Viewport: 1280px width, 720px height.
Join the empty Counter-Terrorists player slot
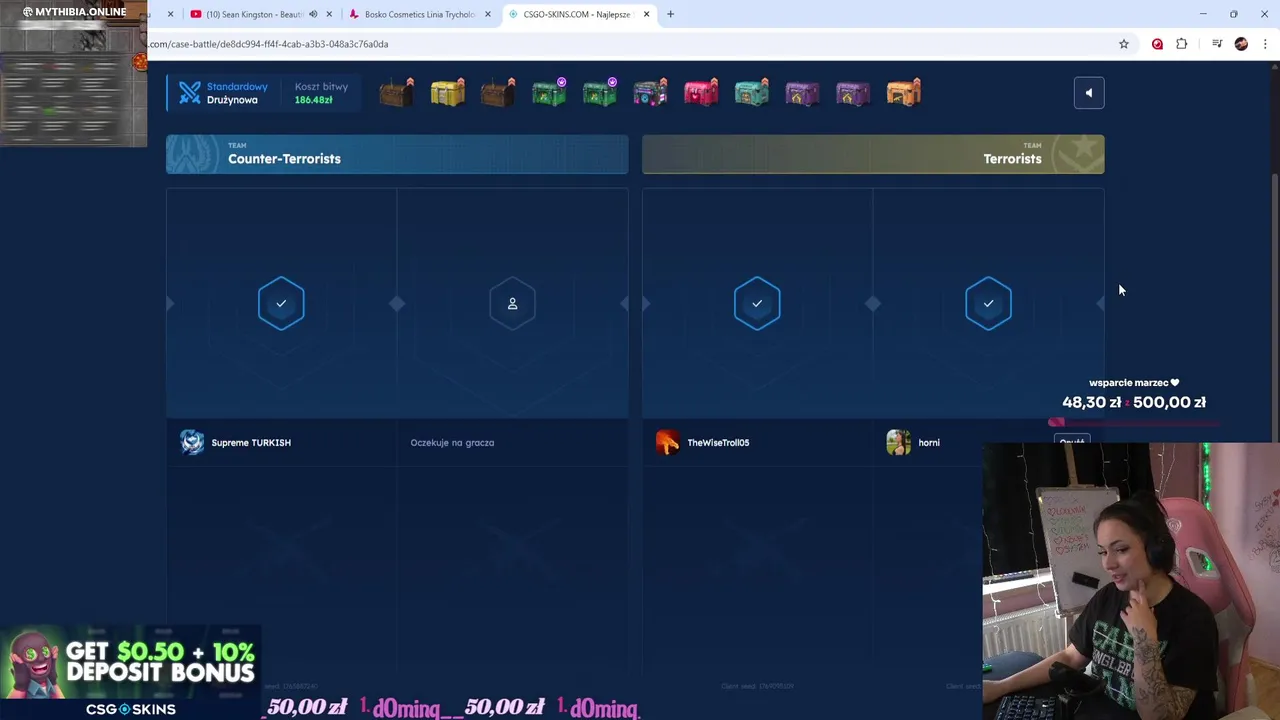click(512, 303)
